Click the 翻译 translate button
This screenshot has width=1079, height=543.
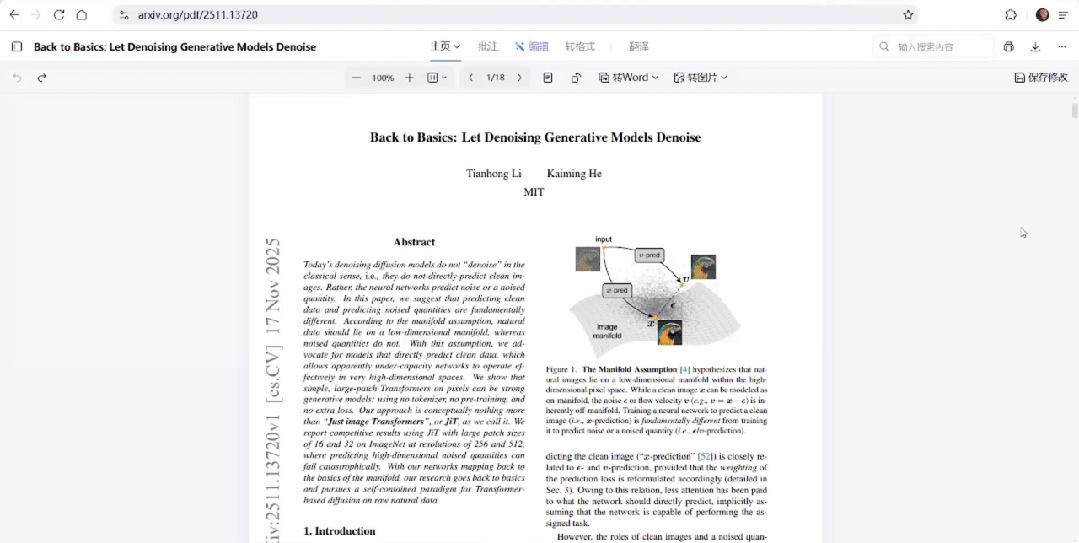tap(639, 47)
